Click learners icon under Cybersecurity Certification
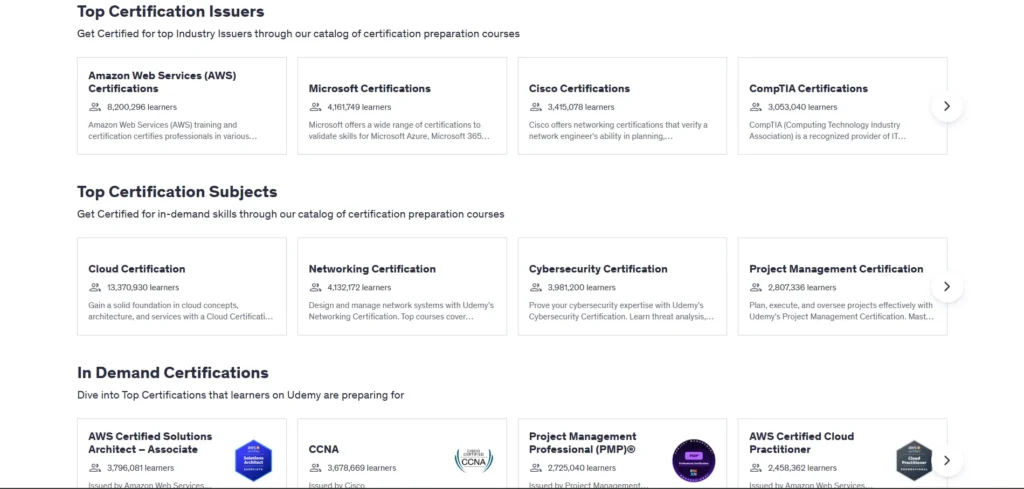The width and height of the screenshot is (1024, 489). tap(536, 287)
